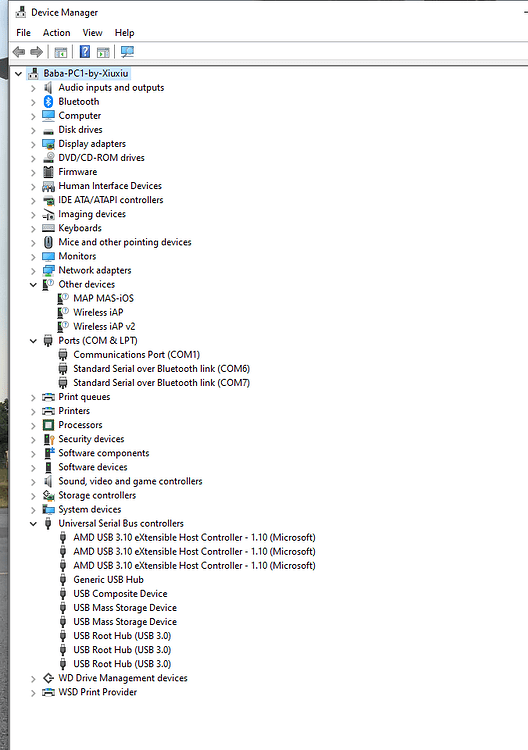Screen dimensions: 528x750
Task: Open the View menu
Action: click(92, 33)
